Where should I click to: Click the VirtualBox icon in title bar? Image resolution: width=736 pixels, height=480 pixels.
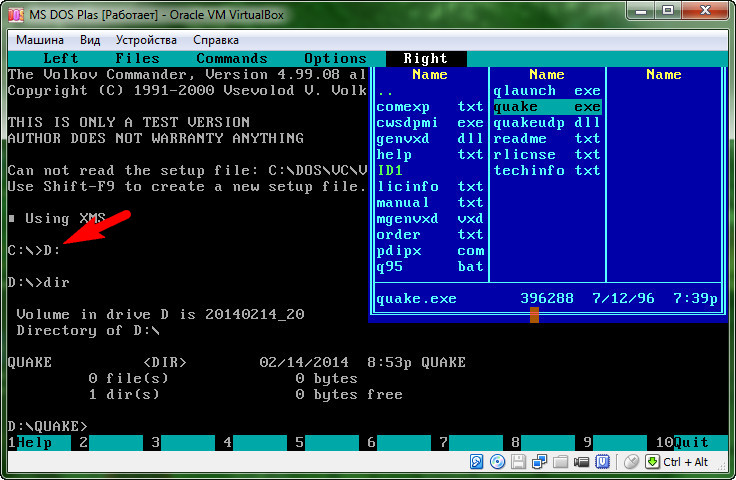click(x=15, y=15)
